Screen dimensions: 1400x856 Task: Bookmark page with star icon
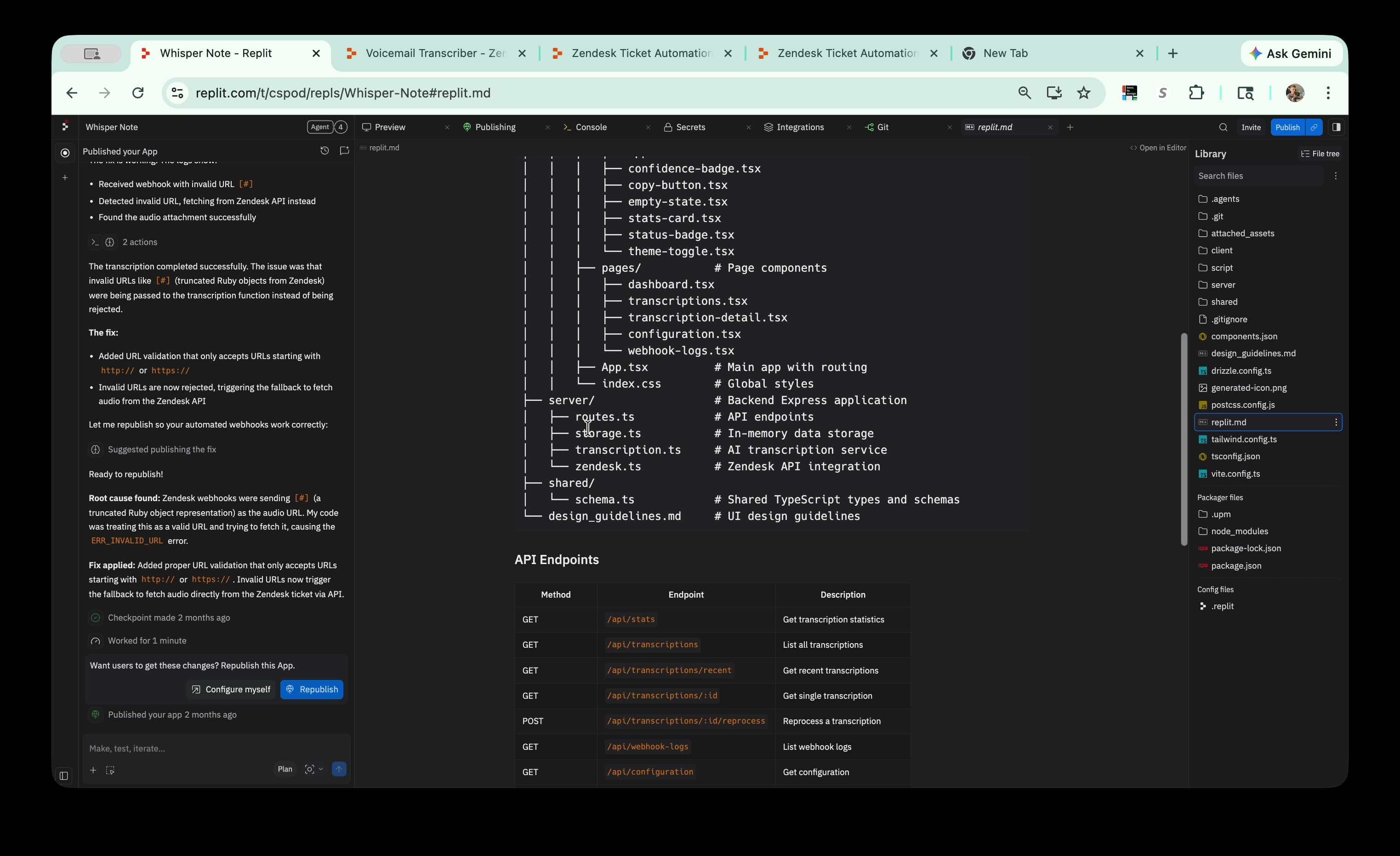[1083, 93]
